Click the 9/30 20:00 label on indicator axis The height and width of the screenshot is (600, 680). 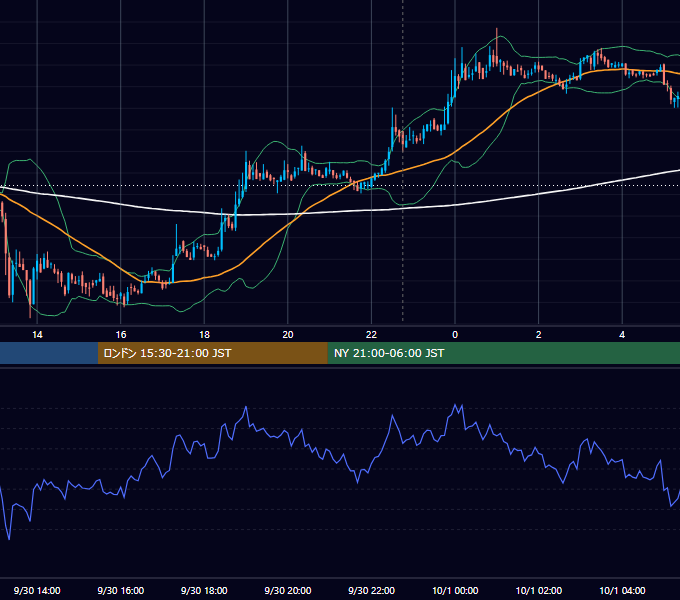pos(288,590)
